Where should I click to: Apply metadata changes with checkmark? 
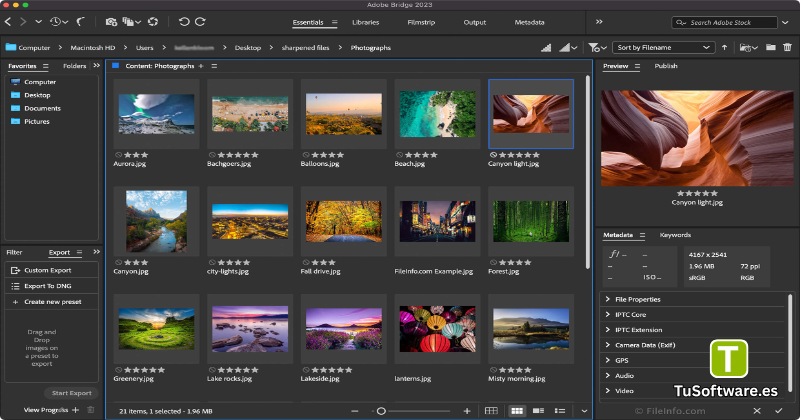pyautogui.click(x=779, y=411)
